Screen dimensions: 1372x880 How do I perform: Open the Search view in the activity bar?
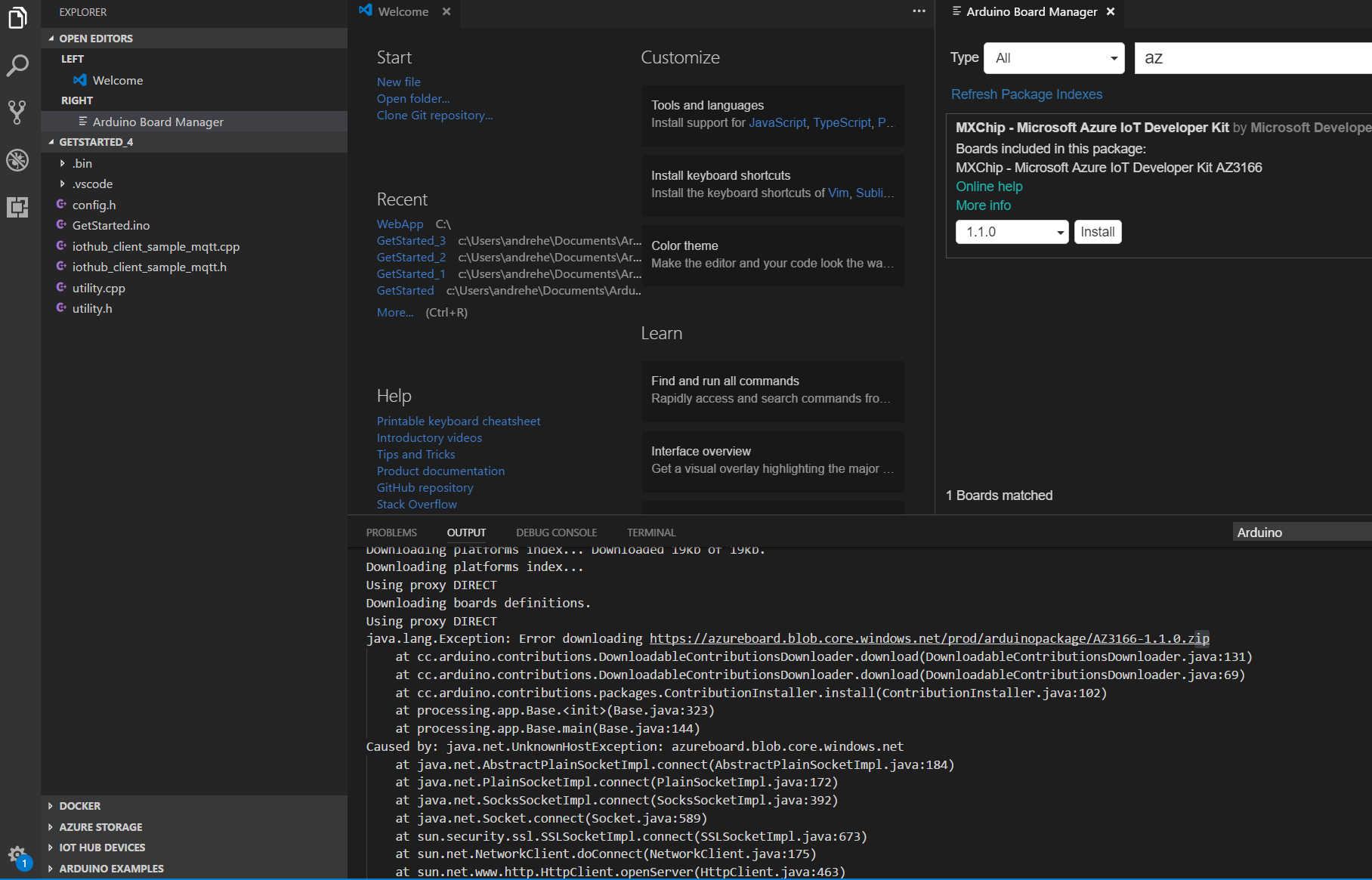coord(17,66)
